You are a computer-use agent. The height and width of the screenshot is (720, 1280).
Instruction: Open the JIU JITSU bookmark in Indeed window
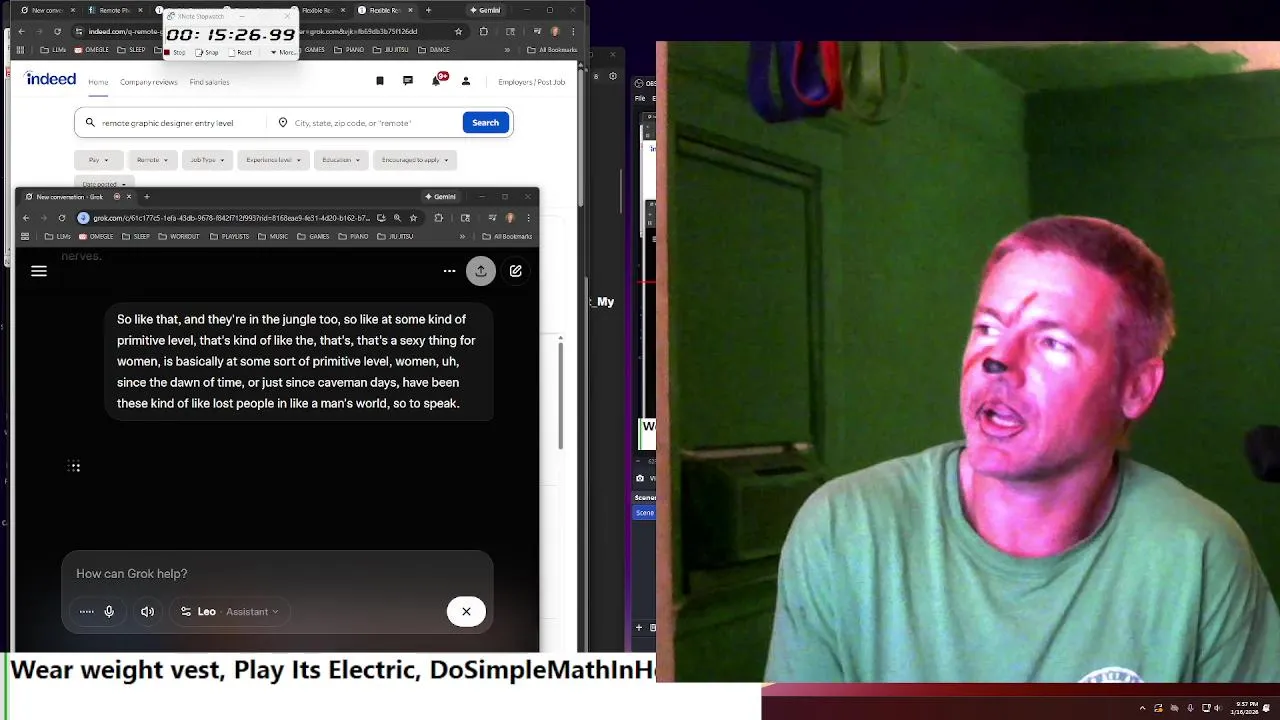pyautogui.click(x=390, y=49)
